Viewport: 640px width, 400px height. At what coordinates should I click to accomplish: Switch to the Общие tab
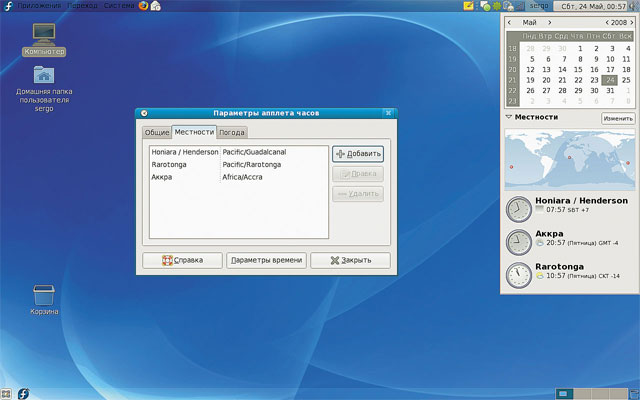(x=157, y=132)
